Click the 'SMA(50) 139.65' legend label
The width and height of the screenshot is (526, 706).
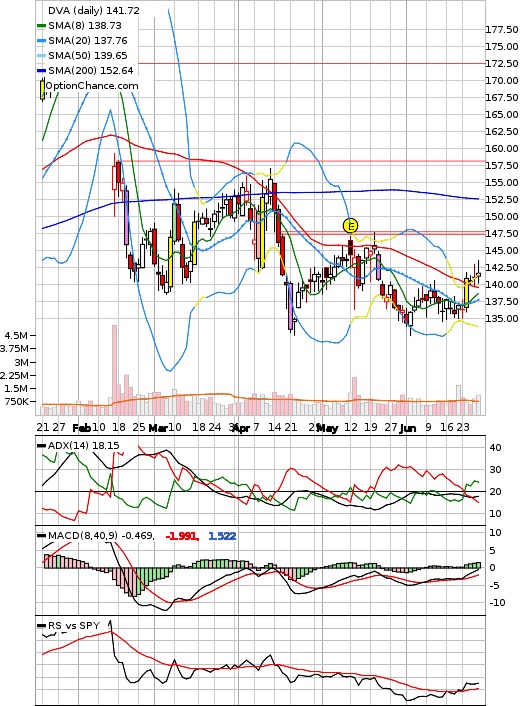[x=88, y=55]
